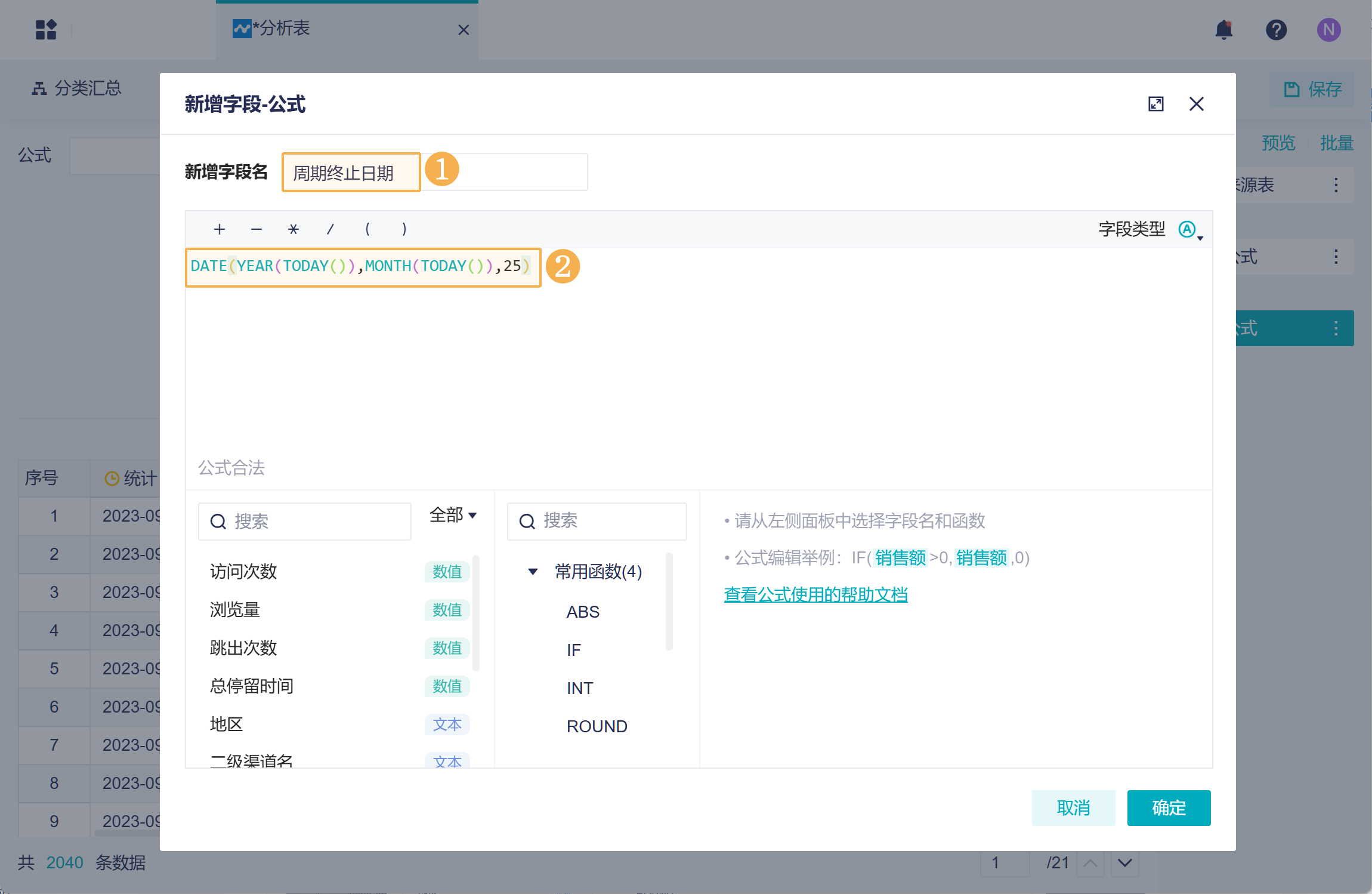The width and height of the screenshot is (1372, 894).
Task: Select the 访问次数 numeric field
Action: (243, 571)
